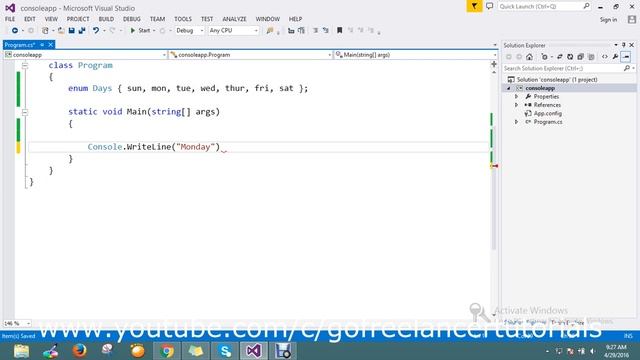The image size is (640, 360).
Task: Click the Refresh icon in Solution Explorer
Action: (570, 57)
